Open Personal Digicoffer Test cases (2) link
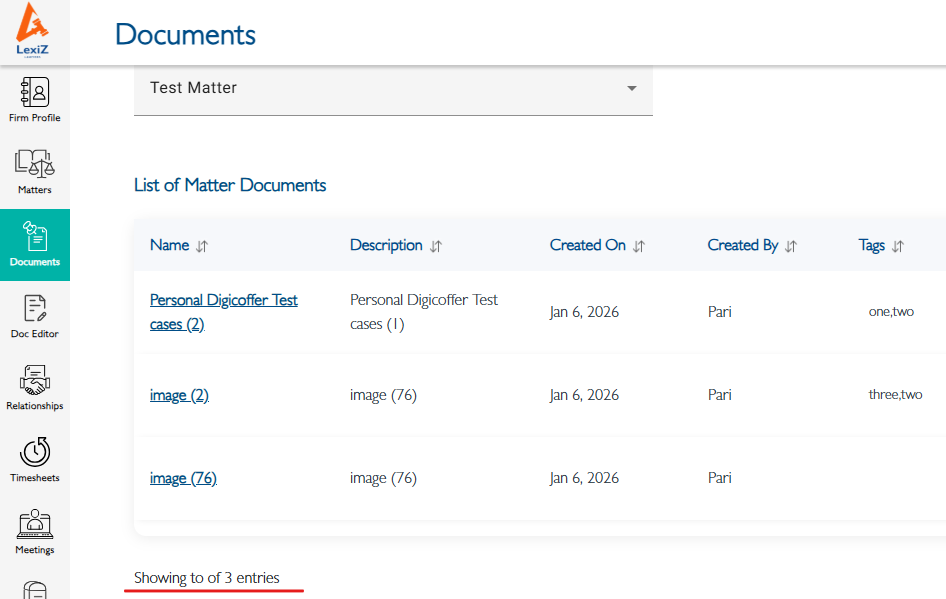 point(223,312)
